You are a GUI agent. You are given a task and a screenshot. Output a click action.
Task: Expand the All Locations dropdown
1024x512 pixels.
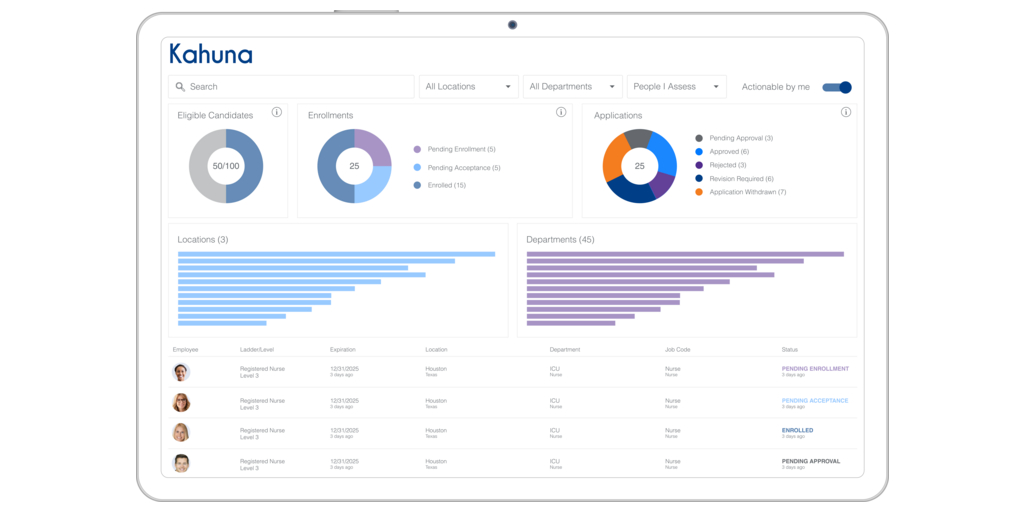tap(468, 87)
